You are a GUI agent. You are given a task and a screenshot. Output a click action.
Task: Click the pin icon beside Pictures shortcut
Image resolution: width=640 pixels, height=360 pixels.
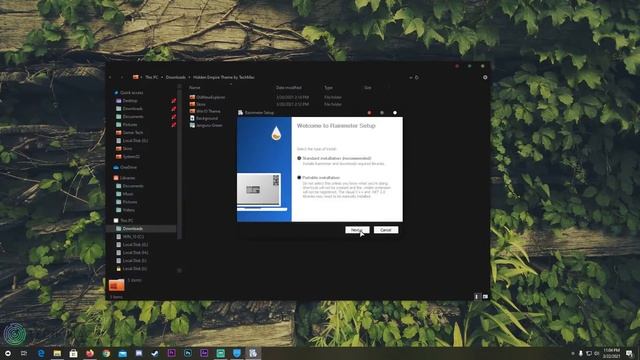point(173,124)
